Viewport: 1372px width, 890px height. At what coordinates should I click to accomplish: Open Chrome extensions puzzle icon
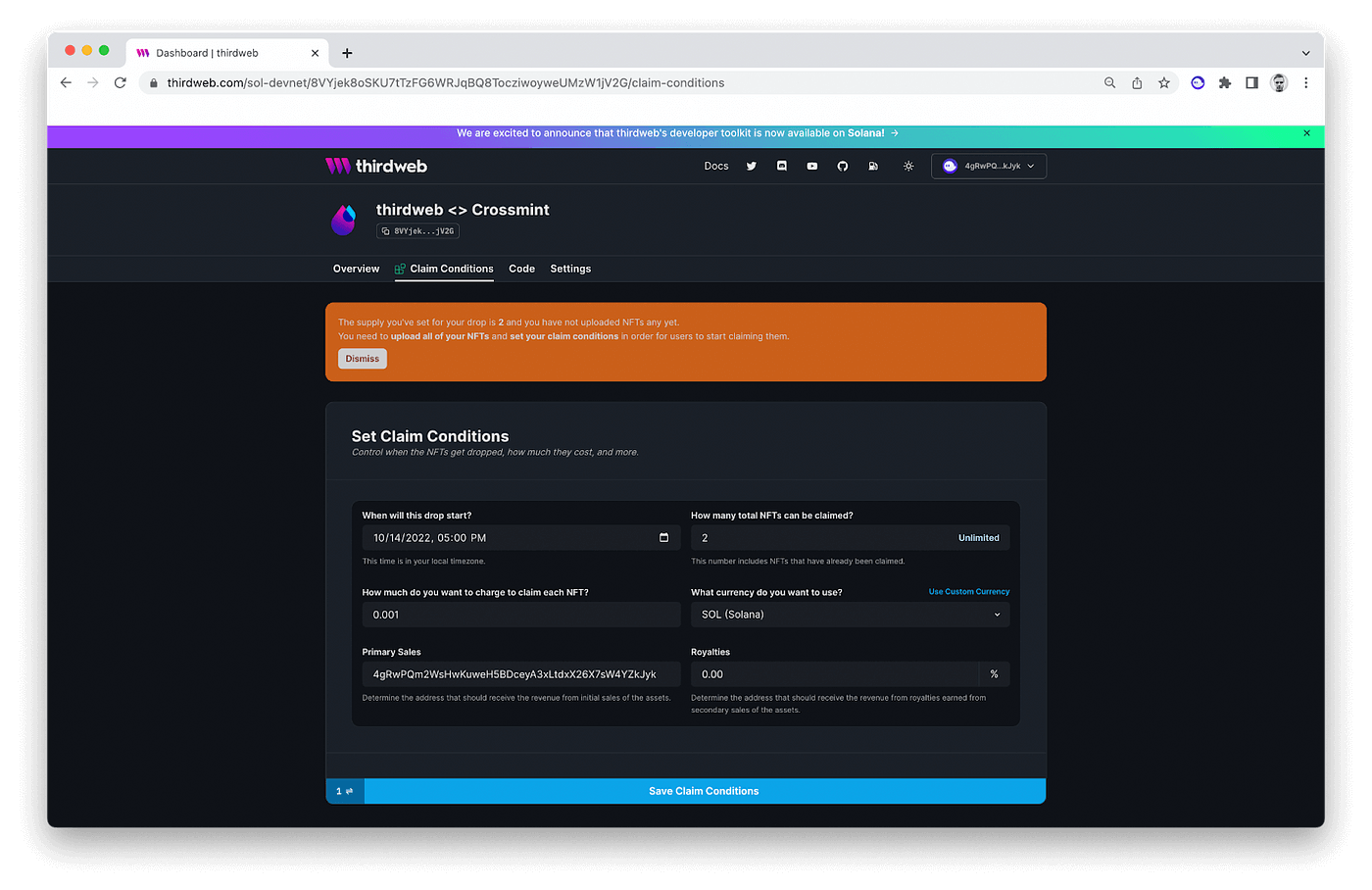(1225, 83)
